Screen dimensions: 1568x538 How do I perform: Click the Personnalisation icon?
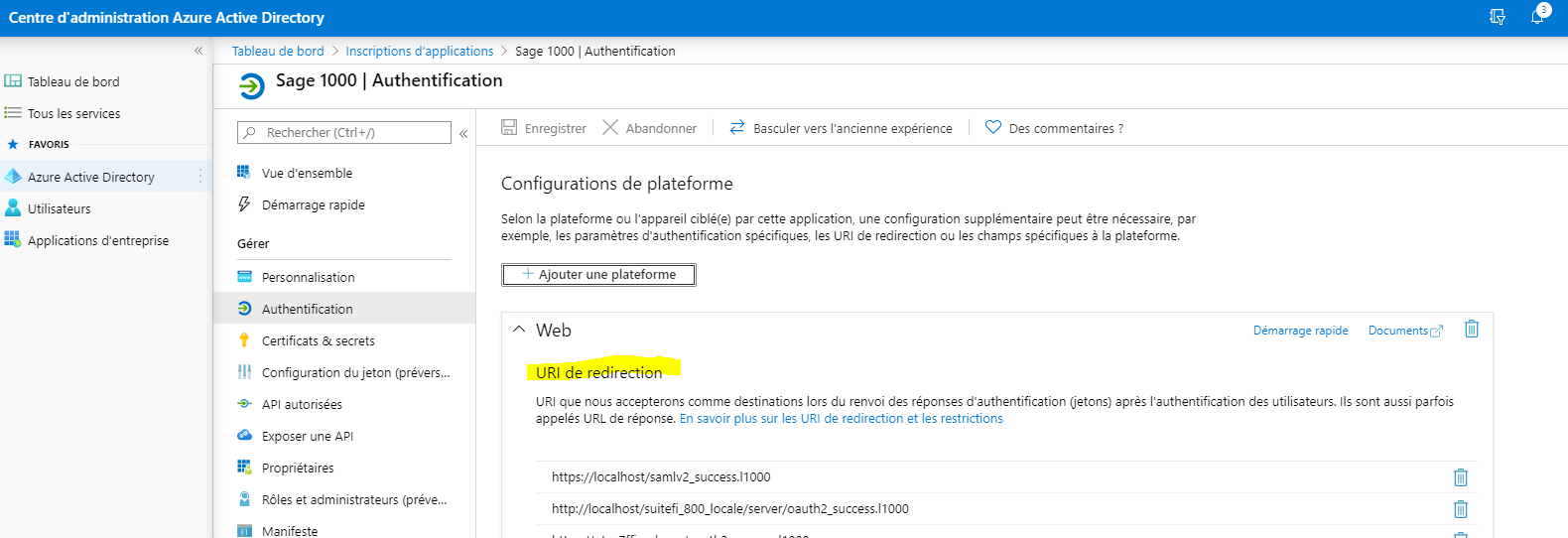coord(244,277)
